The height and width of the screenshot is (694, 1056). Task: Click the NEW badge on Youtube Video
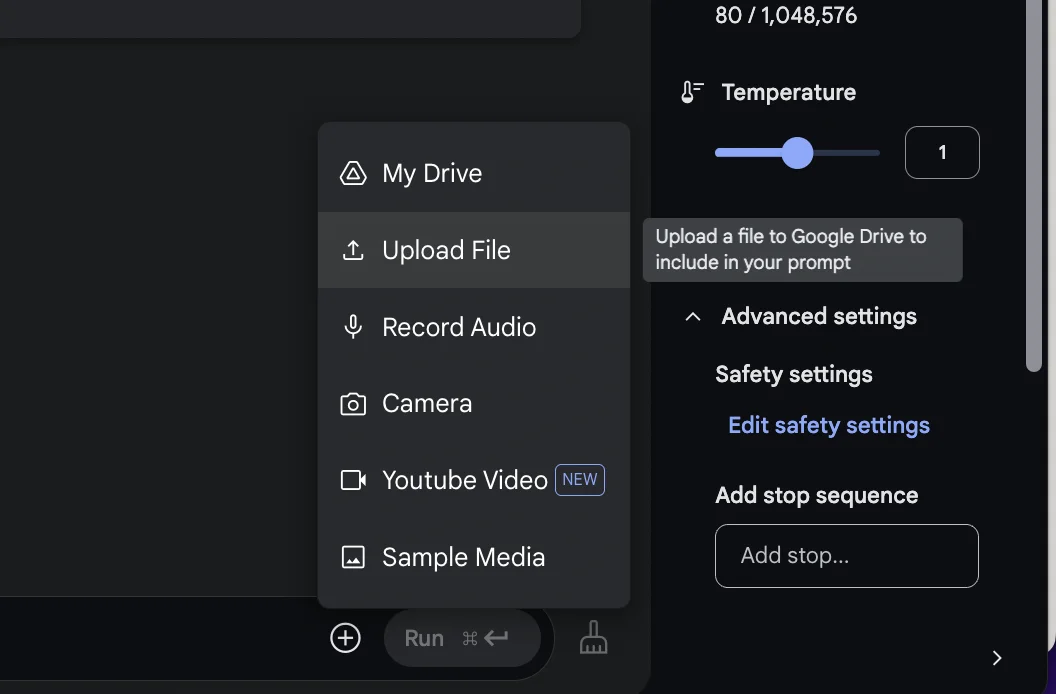pyautogui.click(x=580, y=480)
